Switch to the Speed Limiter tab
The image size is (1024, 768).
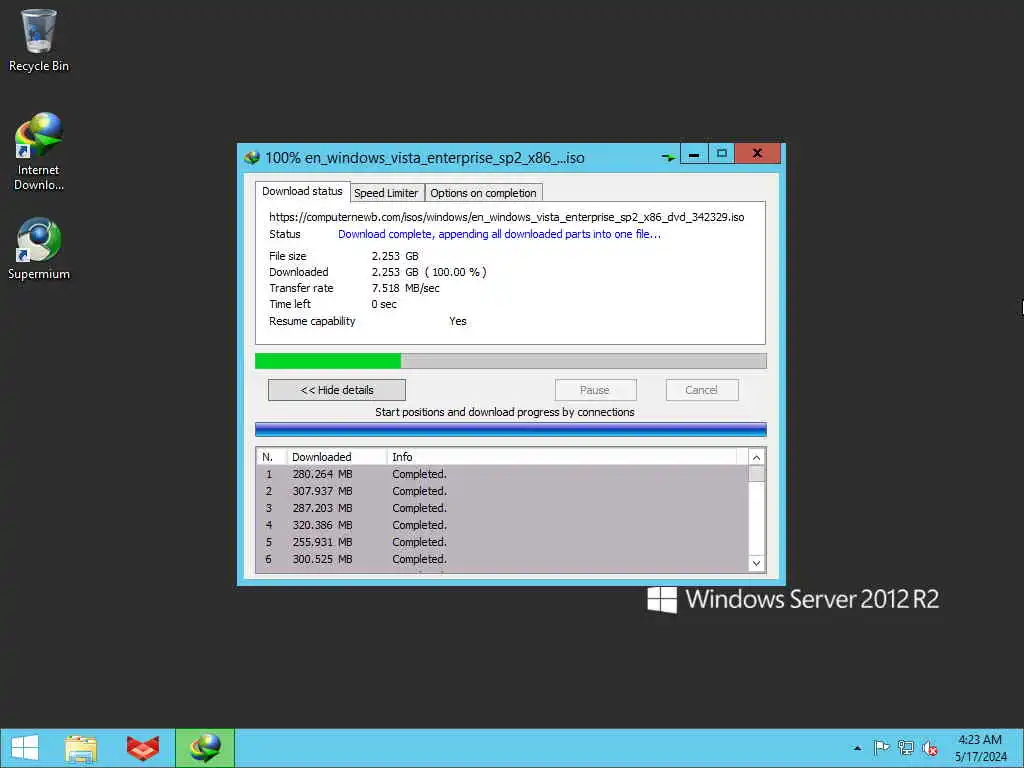click(x=386, y=193)
